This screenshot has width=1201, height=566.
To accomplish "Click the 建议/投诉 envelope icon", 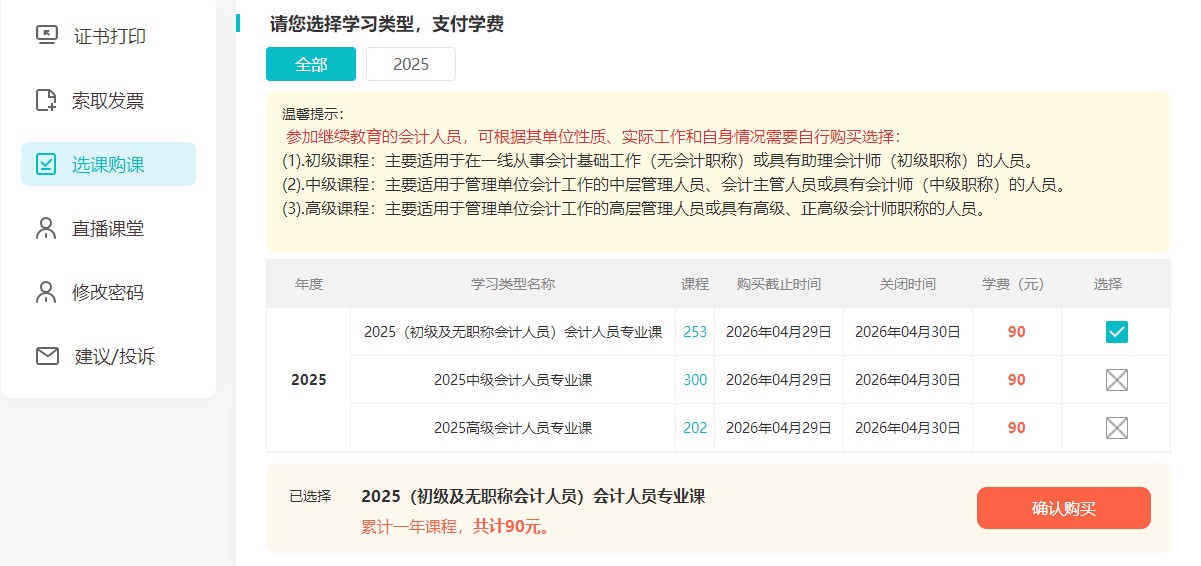I will pyautogui.click(x=47, y=356).
